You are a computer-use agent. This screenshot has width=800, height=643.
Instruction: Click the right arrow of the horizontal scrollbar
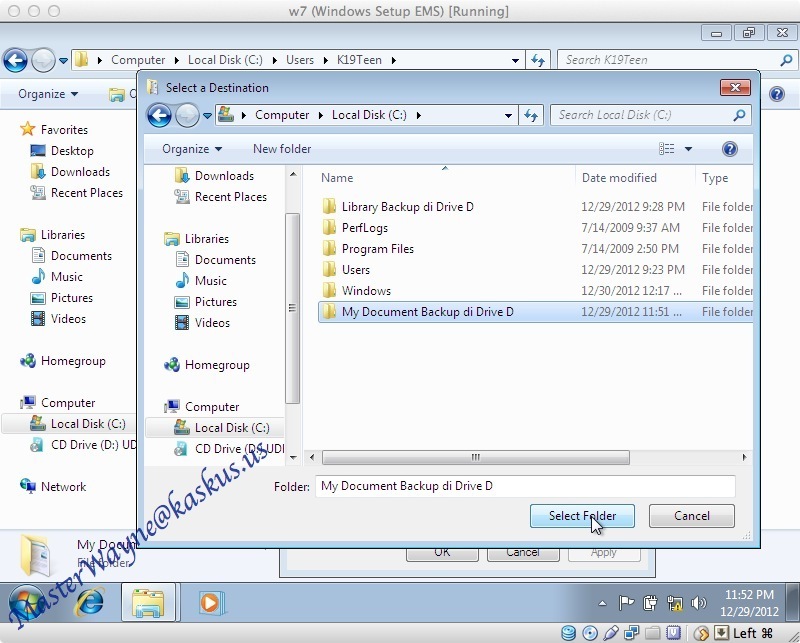point(744,457)
